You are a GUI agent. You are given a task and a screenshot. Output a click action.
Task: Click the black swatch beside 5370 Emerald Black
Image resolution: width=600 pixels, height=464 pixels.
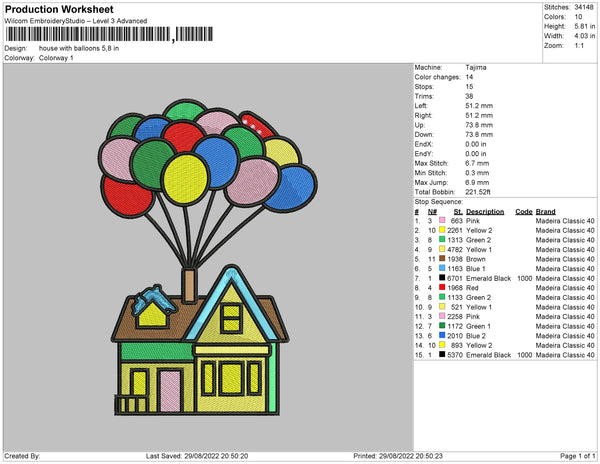[x=442, y=354]
